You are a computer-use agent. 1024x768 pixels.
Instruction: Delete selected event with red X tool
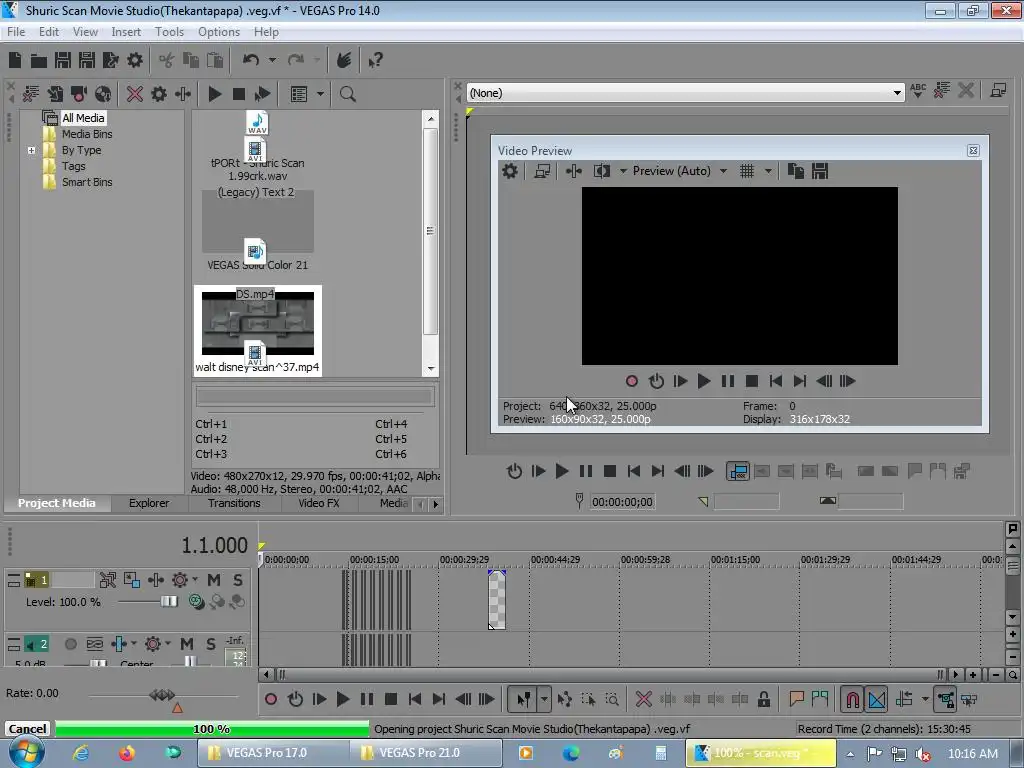tap(643, 699)
